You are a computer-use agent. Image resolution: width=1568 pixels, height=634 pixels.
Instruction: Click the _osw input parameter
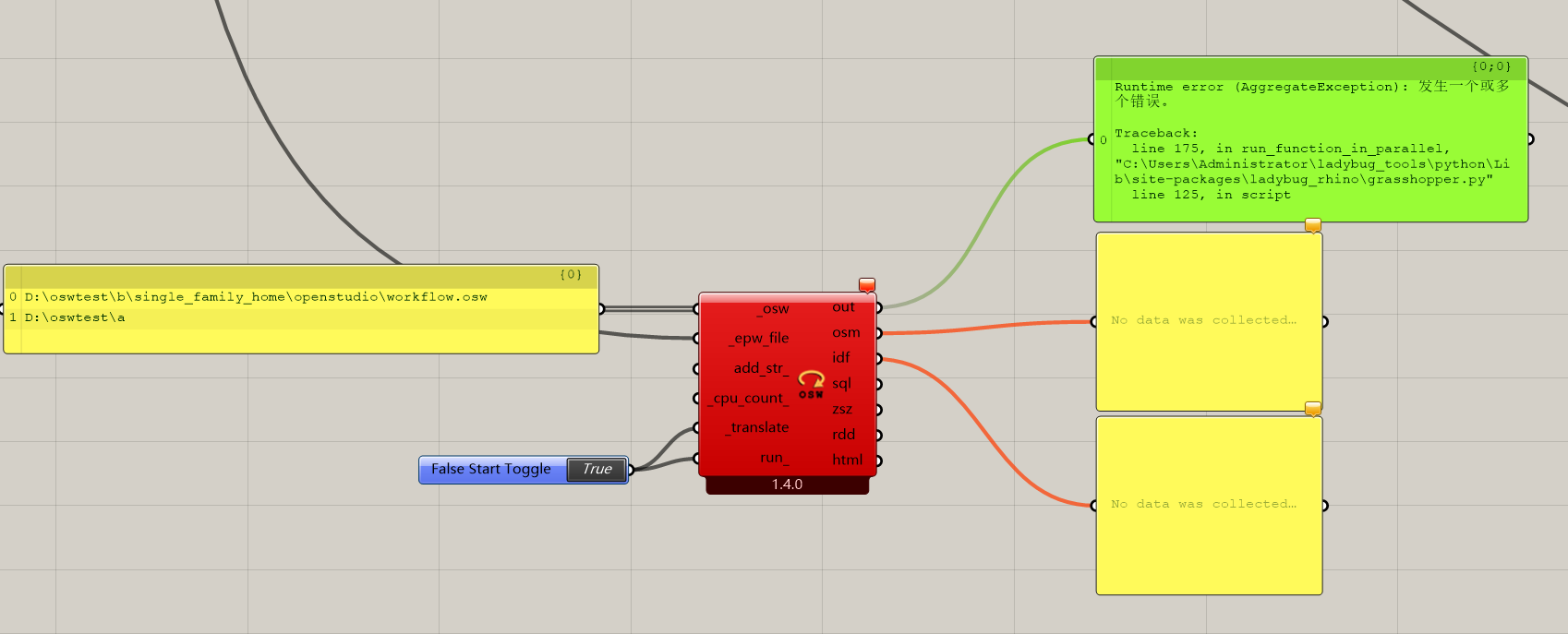point(773,309)
